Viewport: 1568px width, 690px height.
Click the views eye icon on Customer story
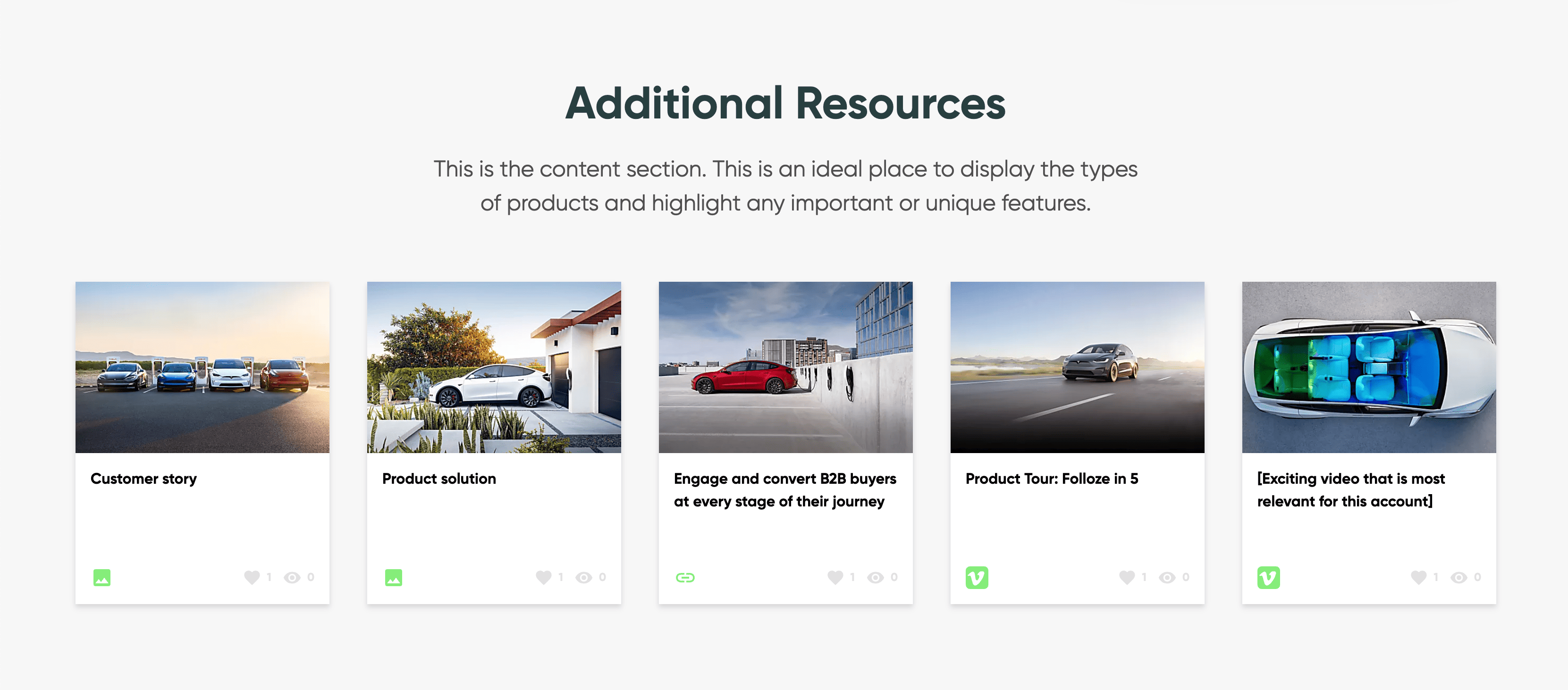coord(292,577)
